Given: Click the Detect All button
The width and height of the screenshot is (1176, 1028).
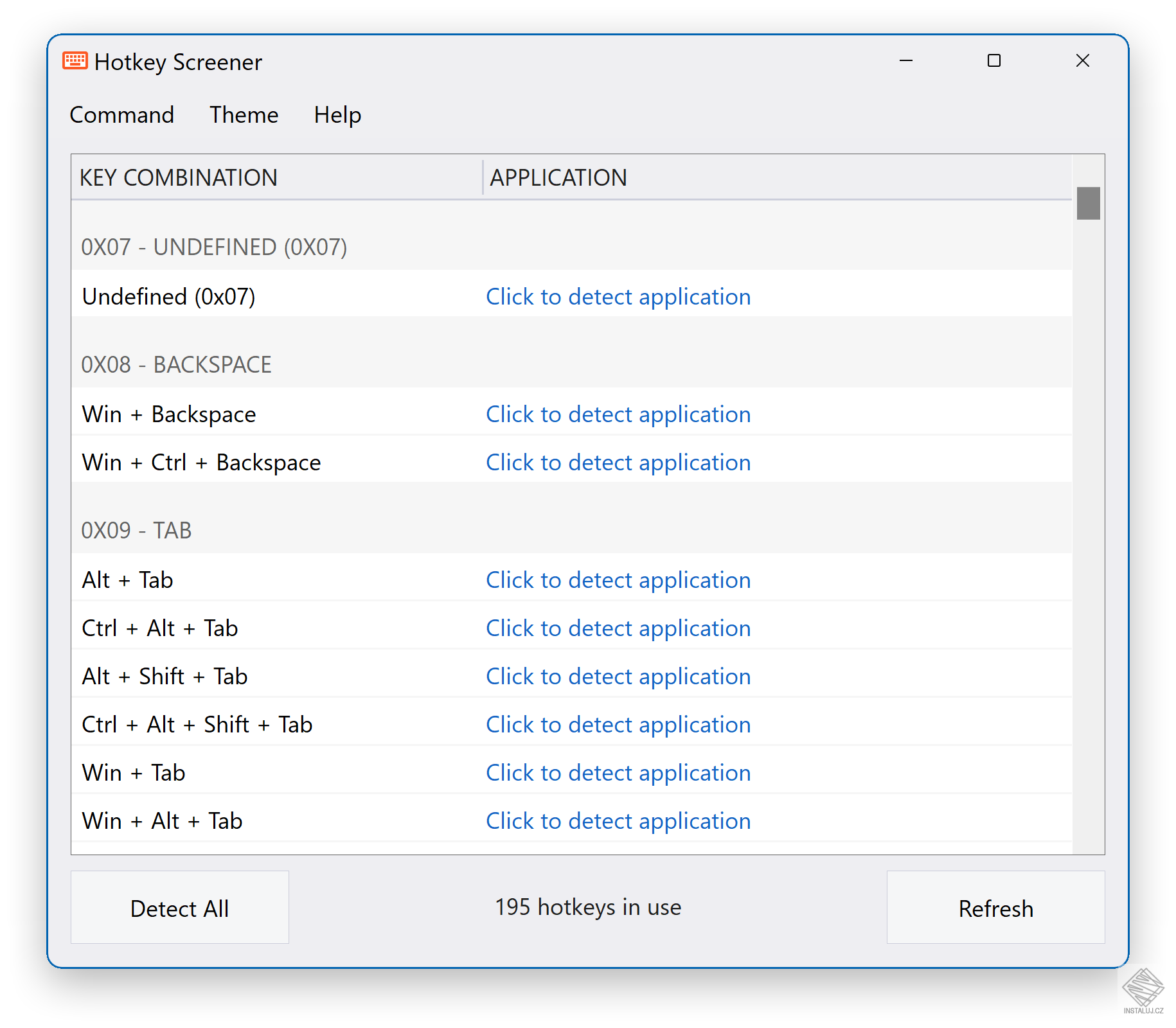Looking at the screenshot, I should point(180,907).
